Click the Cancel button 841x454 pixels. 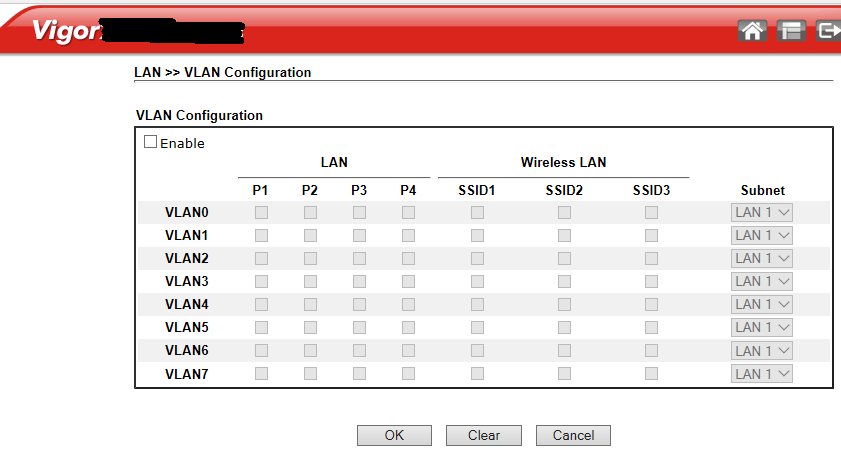573,435
